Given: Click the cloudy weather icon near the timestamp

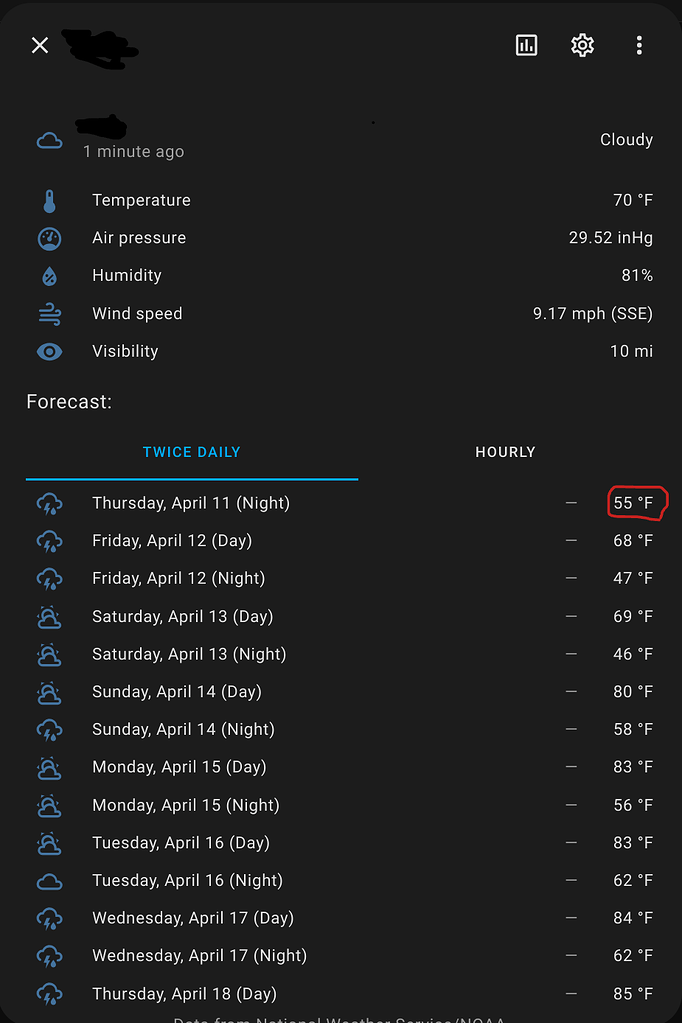Looking at the screenshot, I should click(50, 140).
